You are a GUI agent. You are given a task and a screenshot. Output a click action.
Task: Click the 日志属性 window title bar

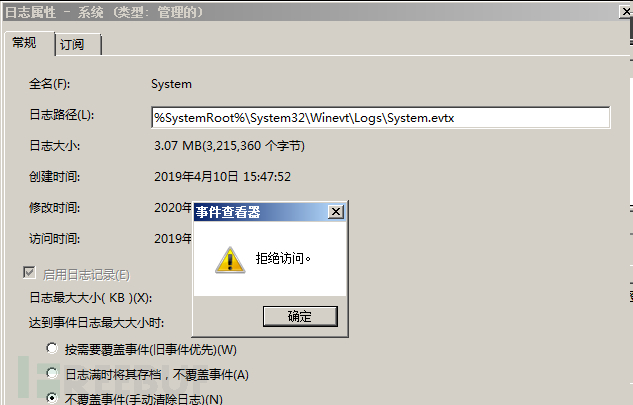point(311,12)
